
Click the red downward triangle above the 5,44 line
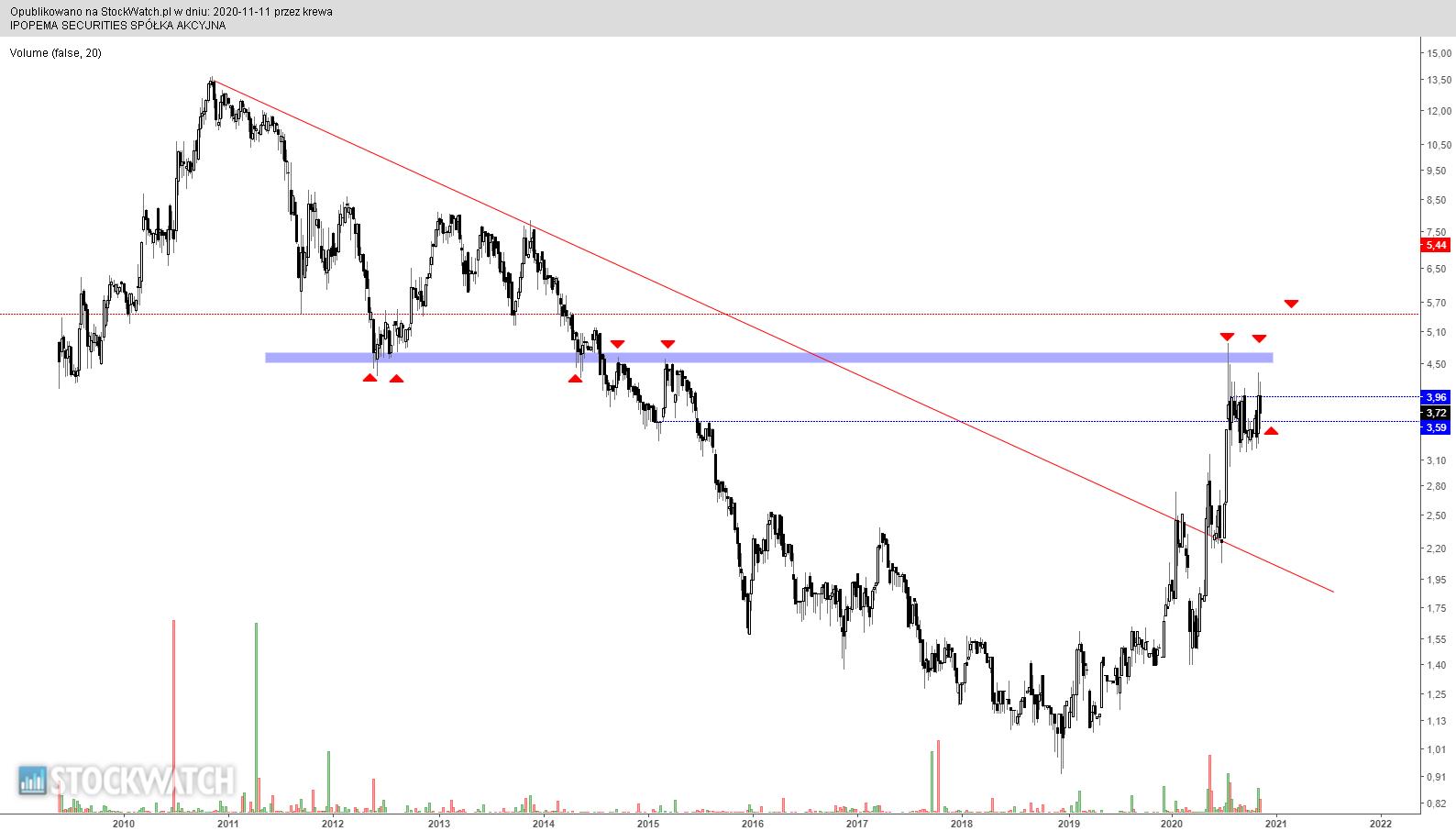coord(1291,304)
